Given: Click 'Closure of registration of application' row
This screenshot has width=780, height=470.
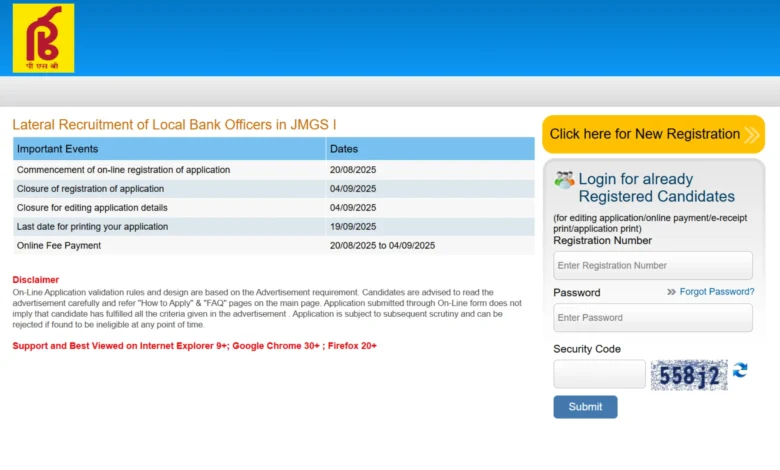Looking at the screenshot, I should point(274,188).
